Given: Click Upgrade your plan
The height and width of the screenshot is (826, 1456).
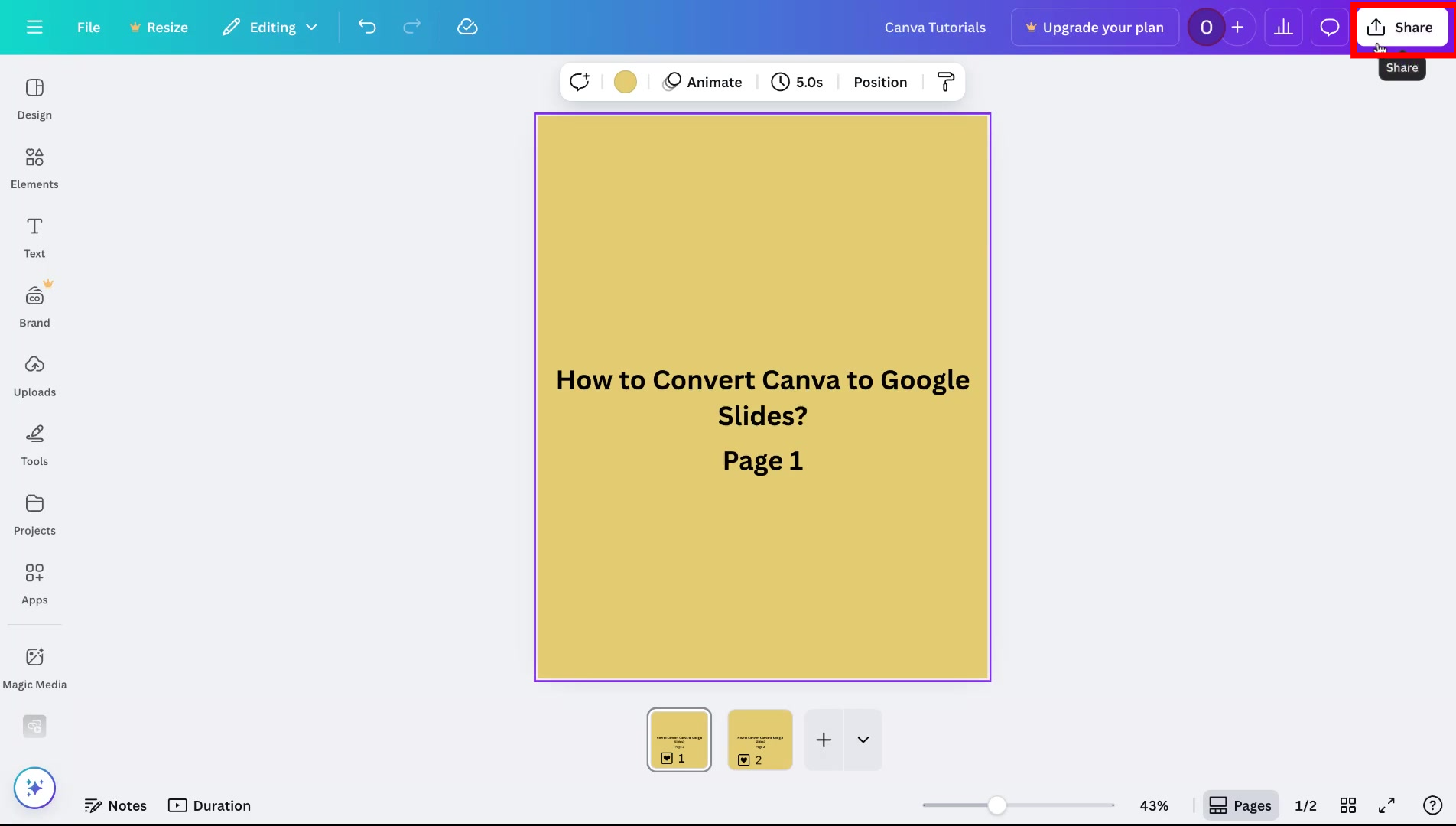Looking at the screenshot, I should coord(1094,27).
